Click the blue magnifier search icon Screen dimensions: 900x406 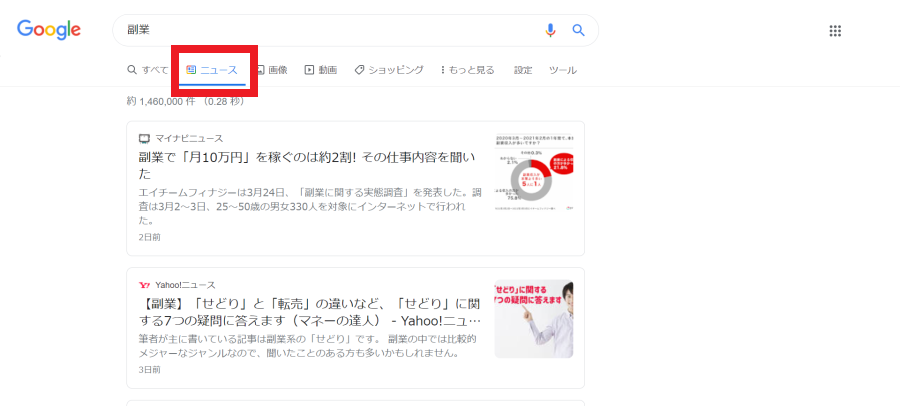click(x=579, y=30)
